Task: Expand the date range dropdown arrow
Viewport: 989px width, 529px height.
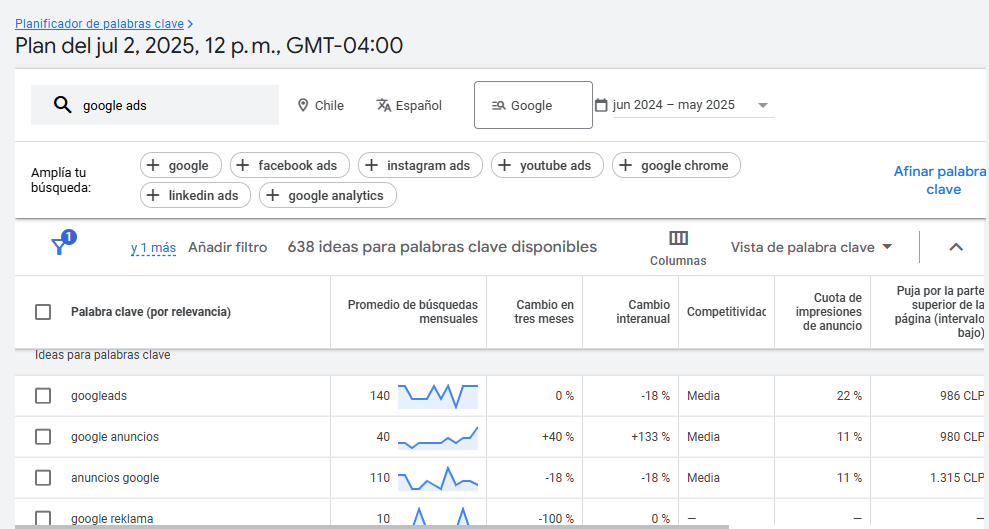Action: (762, 105)
